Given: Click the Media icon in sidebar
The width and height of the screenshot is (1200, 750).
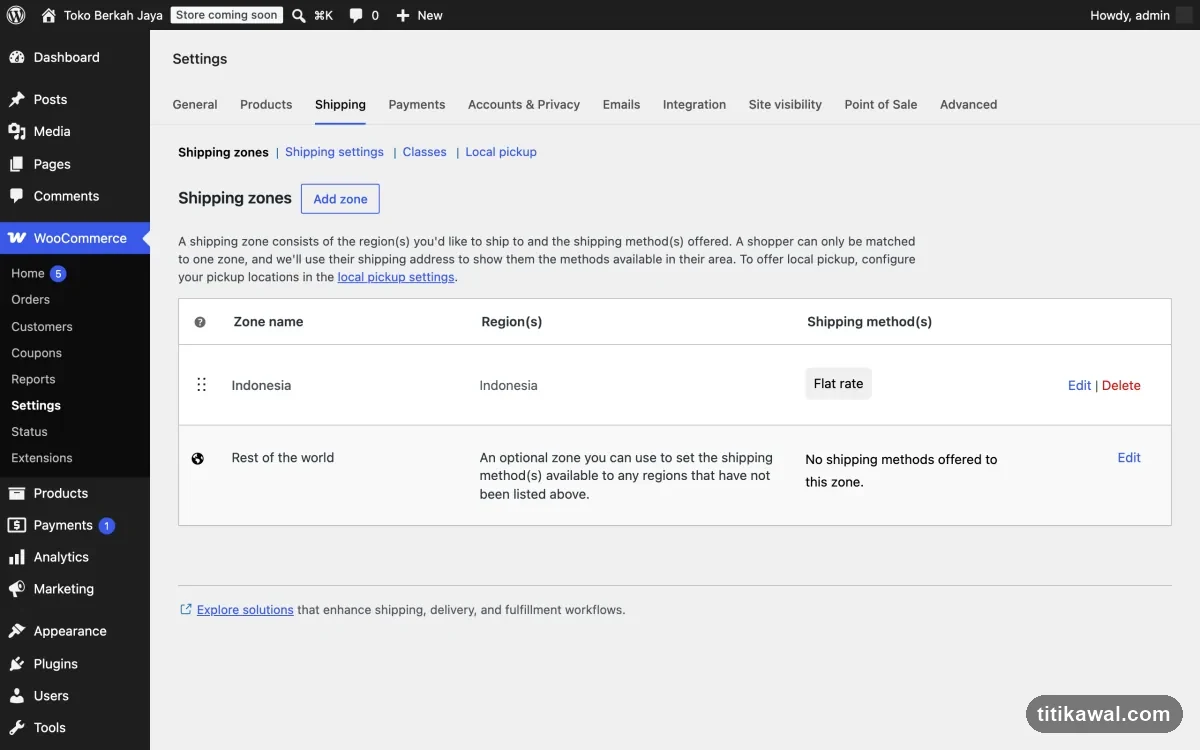Looking at the screenshot, I should pos(17,131).
